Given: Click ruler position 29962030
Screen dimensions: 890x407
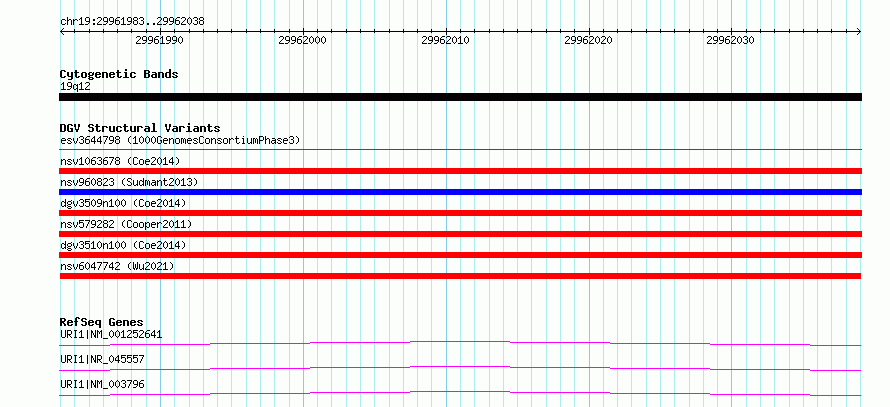Looking at the screenshot, I should [x=731, y=41].
